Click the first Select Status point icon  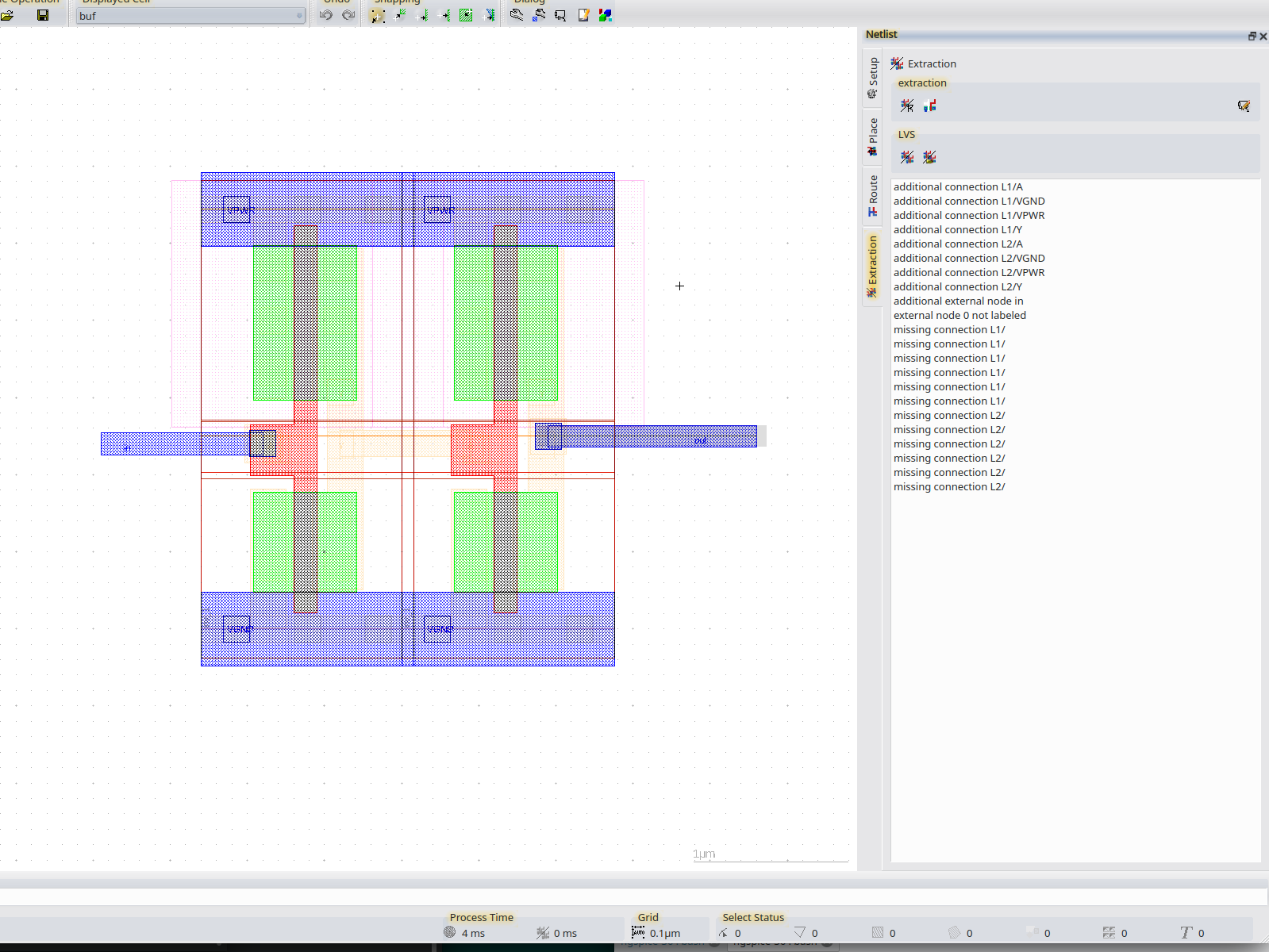[x=723, y=933]
